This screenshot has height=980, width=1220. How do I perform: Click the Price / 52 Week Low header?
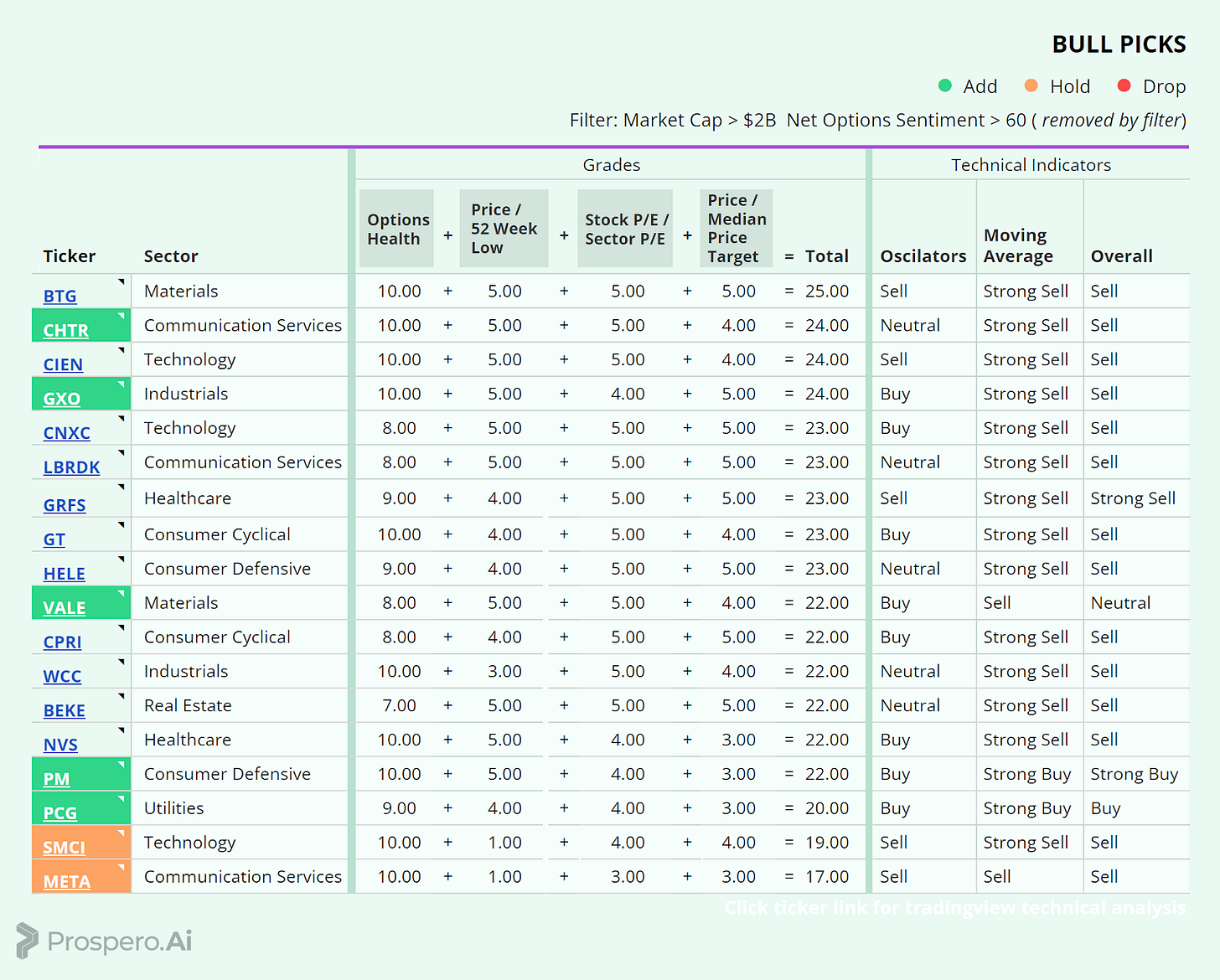pos(504,229)
